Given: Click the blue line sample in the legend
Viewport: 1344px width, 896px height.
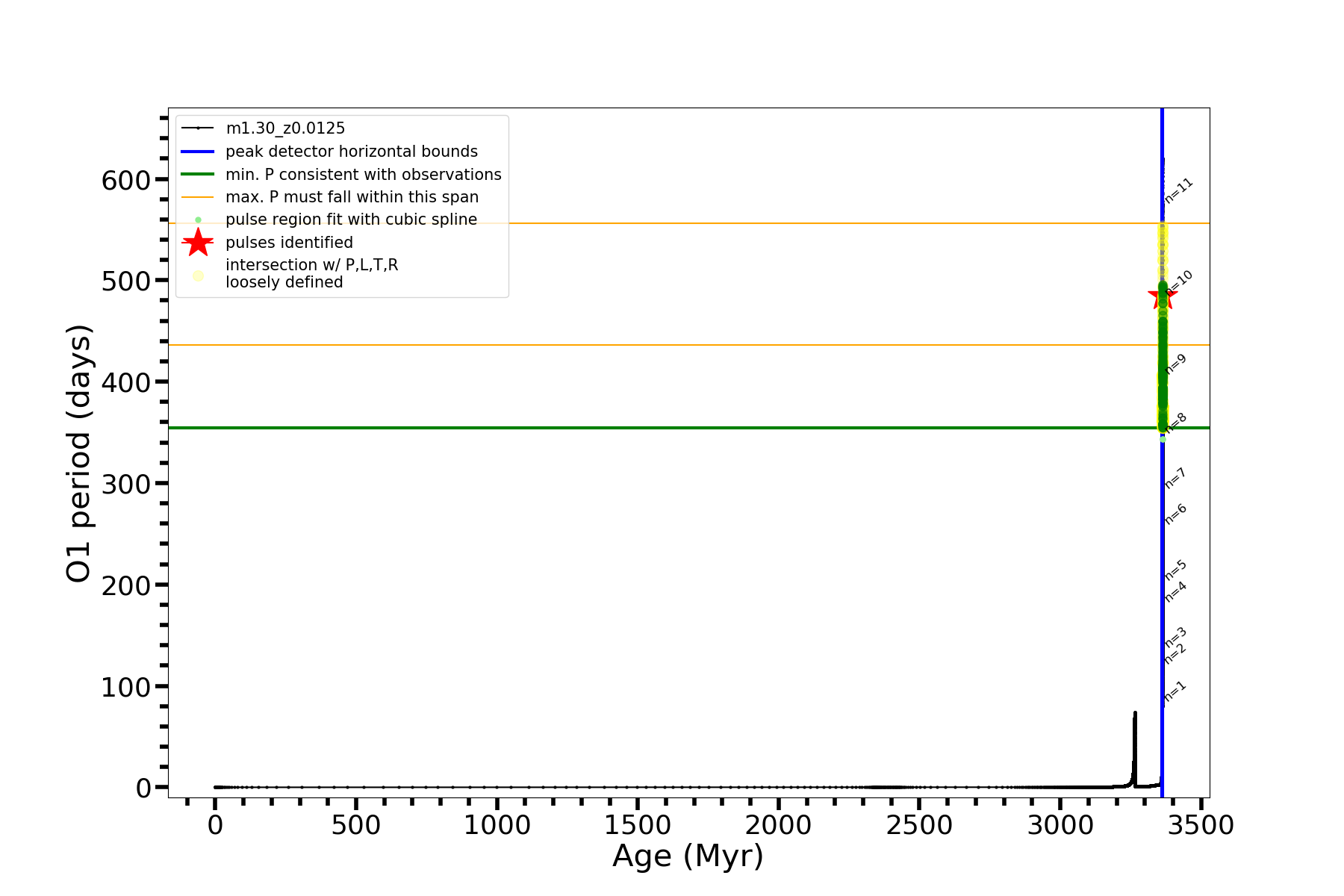Looking at the screenshot, I should [x=198, y=152].
